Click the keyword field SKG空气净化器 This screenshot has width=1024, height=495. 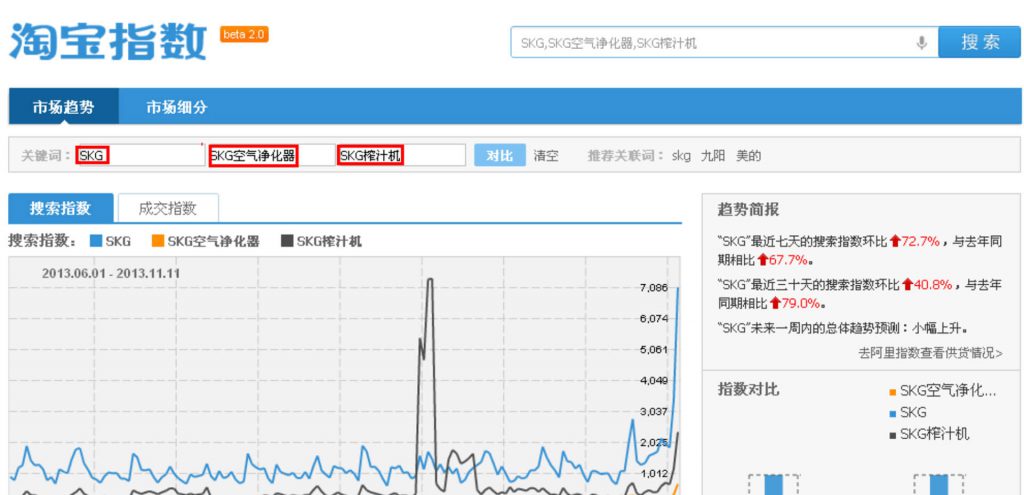[x=271, y=156]
